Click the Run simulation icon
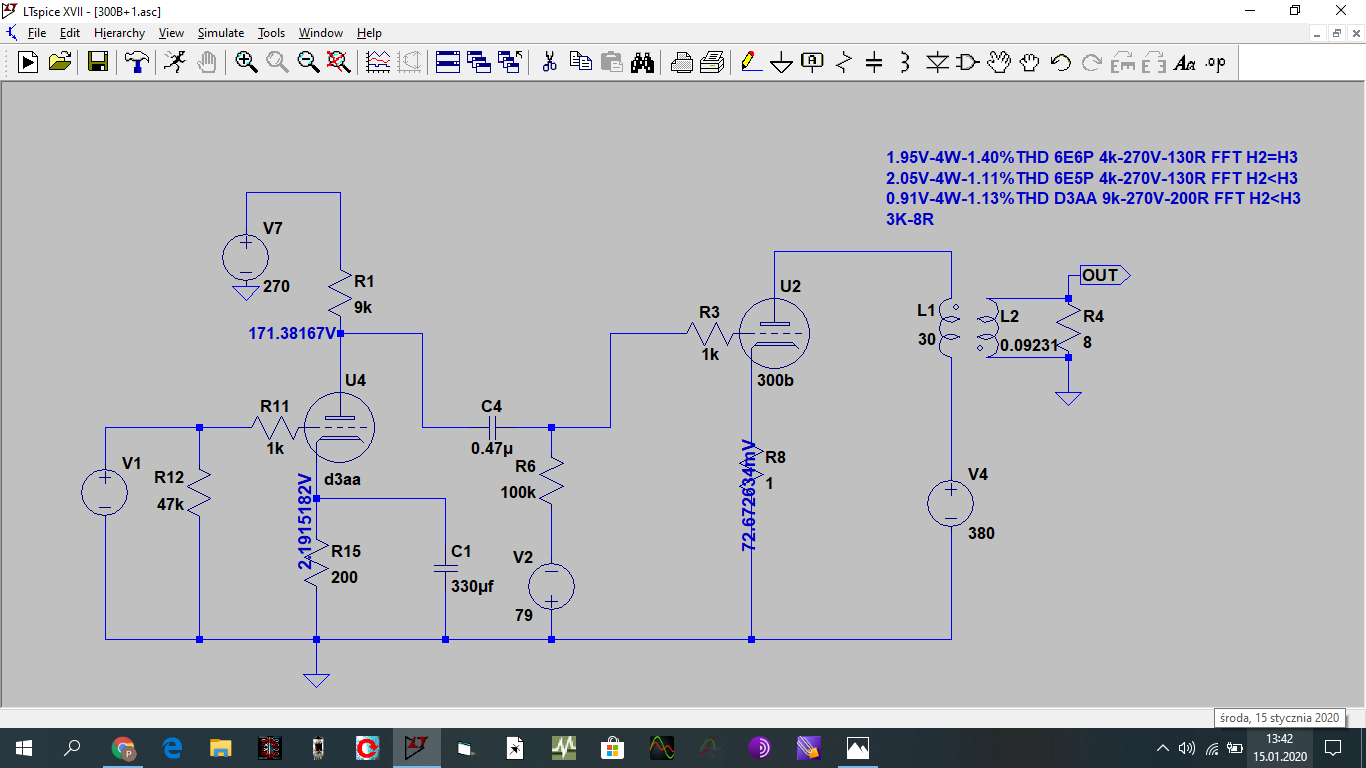 click(x=28, y=62)
